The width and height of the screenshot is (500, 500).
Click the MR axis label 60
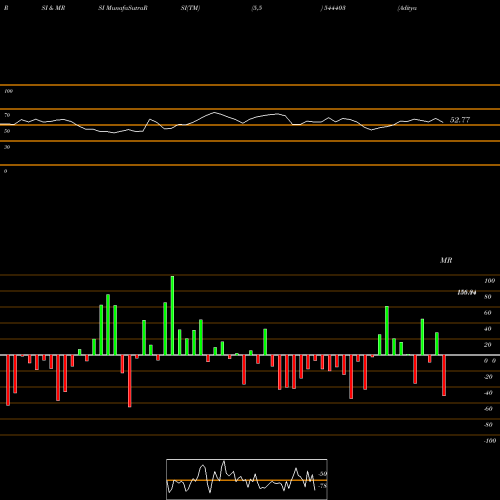tap(488, 313)
